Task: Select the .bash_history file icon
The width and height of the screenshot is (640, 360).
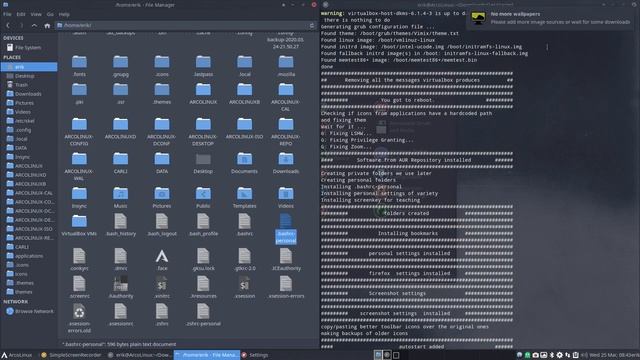Action: [x=120, y=222]
